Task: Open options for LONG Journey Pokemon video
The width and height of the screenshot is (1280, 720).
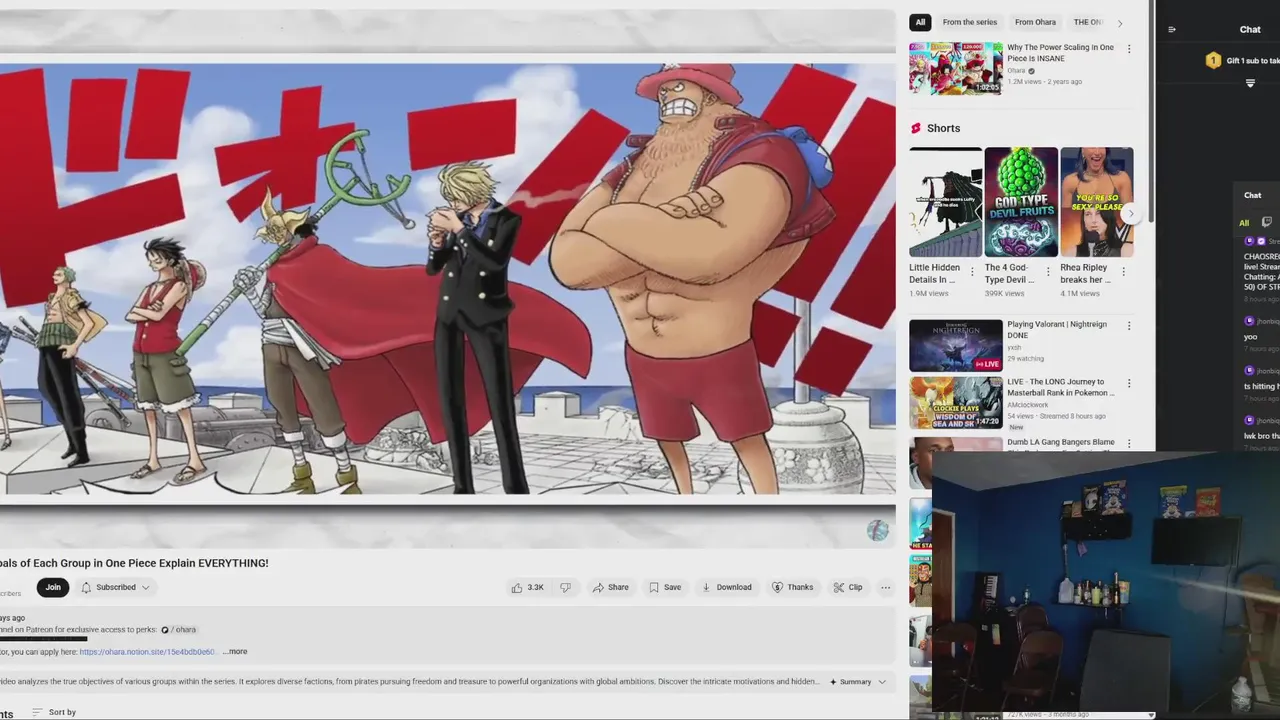Action: click(x=1129, y=383)
